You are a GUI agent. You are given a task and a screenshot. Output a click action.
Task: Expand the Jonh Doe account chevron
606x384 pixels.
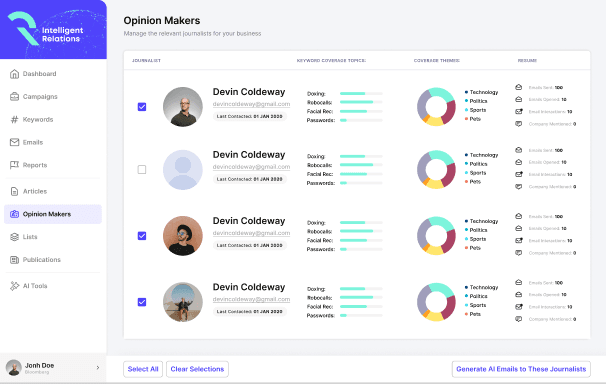98,368
